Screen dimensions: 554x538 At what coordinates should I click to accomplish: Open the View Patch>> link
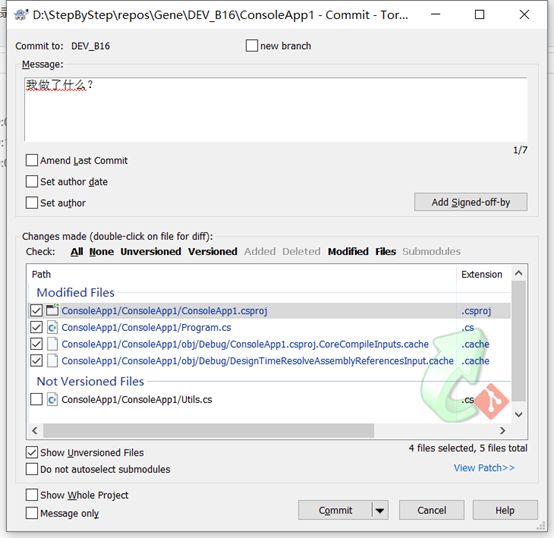(484, 468)
